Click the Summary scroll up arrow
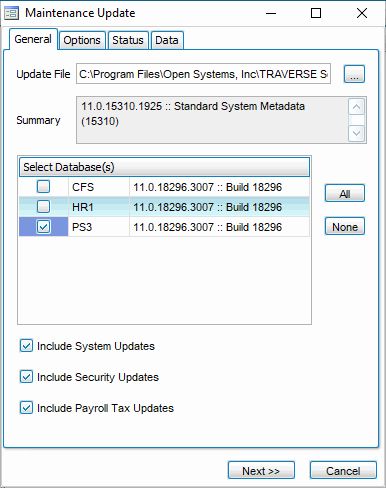 click(356, 107)
